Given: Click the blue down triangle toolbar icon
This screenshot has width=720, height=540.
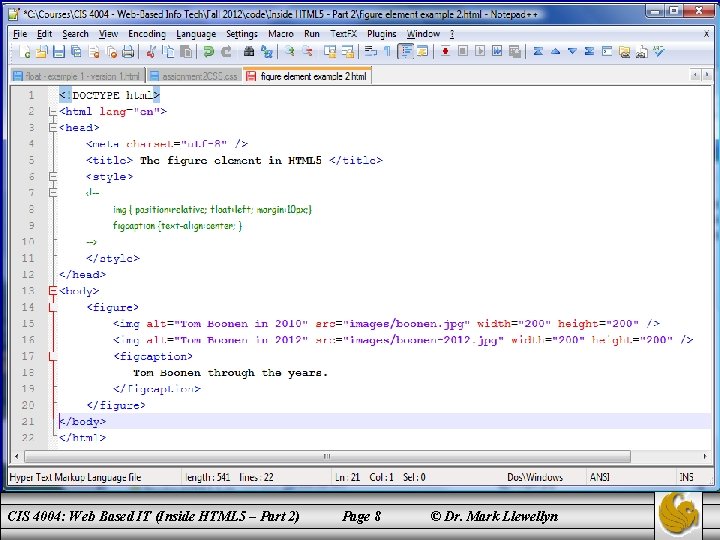Looking at the screenshot, I should click(x=572, y=52).
